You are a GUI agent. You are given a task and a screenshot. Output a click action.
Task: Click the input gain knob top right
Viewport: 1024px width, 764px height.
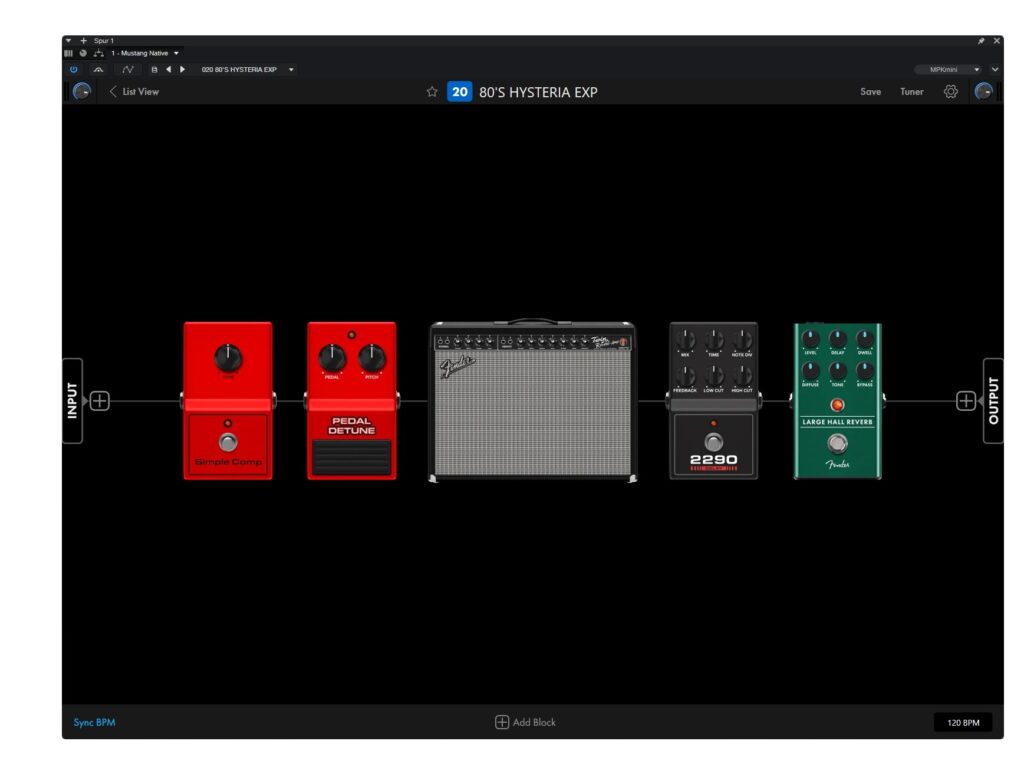coord(981,92)
